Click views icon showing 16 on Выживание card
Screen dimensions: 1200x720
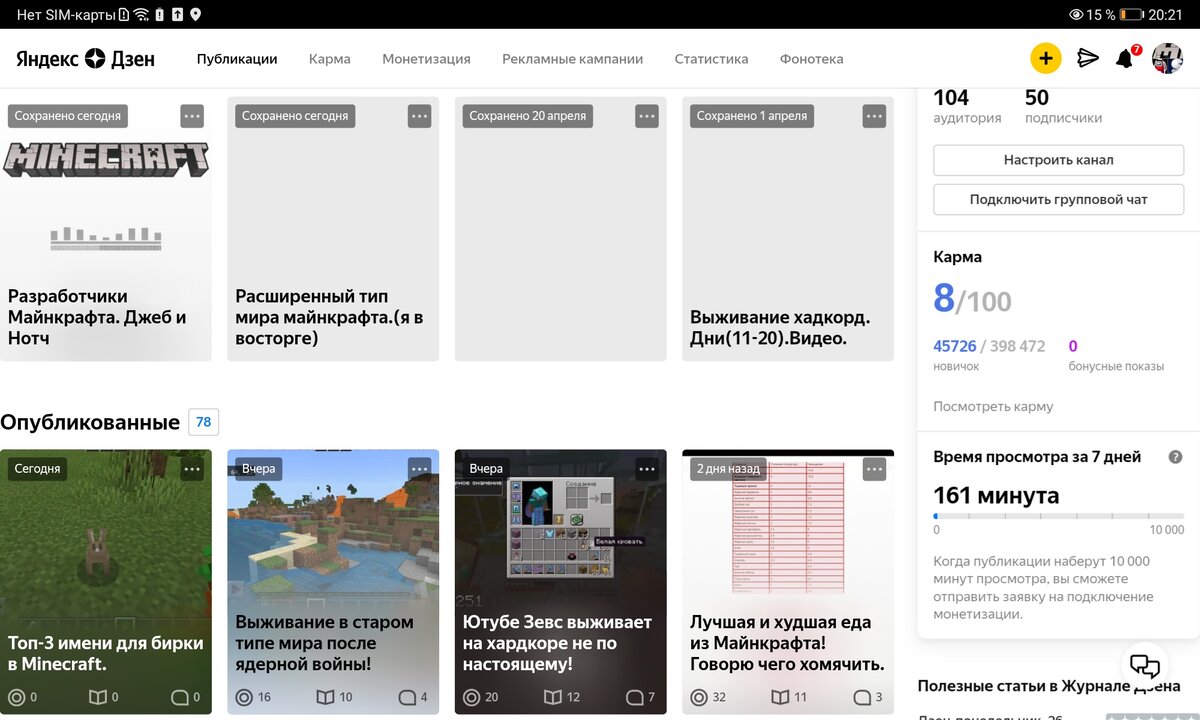[x=244, y=697]
